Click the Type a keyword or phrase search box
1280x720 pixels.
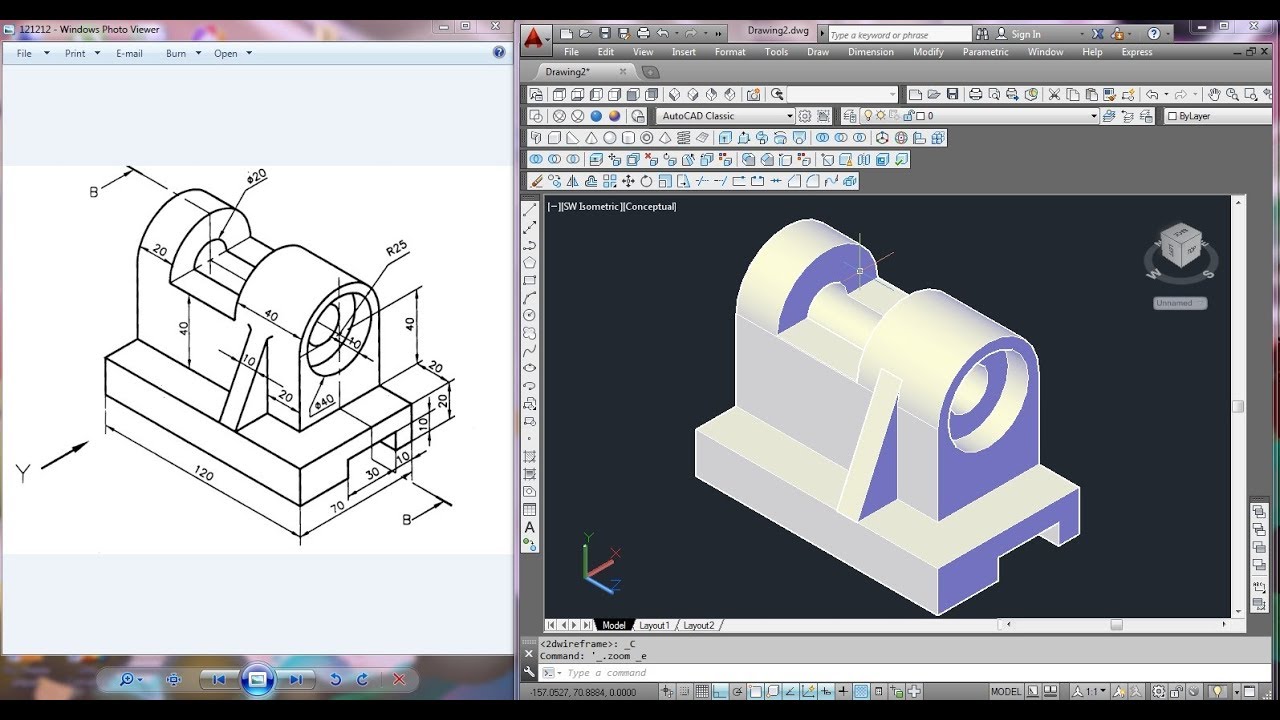tap(898, 35)
